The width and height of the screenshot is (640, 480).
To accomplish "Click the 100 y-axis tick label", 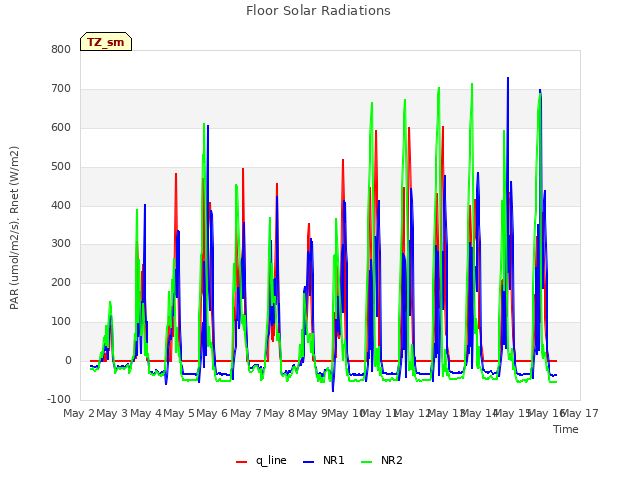I will pyautogui.click(x=61, y=322).
